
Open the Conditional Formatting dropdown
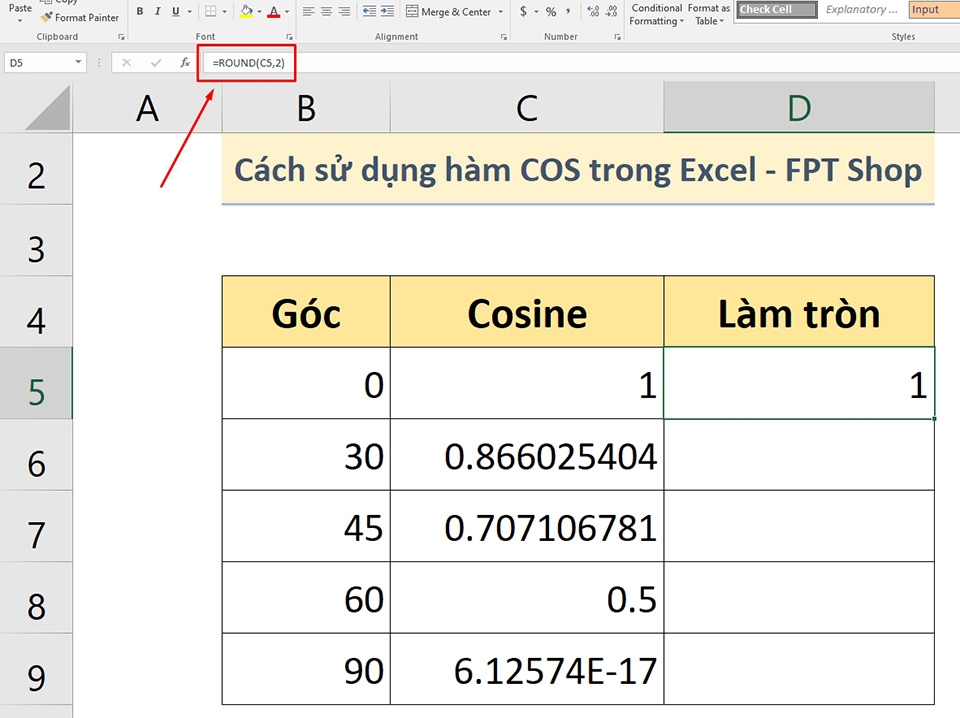[x=656, y=14]
